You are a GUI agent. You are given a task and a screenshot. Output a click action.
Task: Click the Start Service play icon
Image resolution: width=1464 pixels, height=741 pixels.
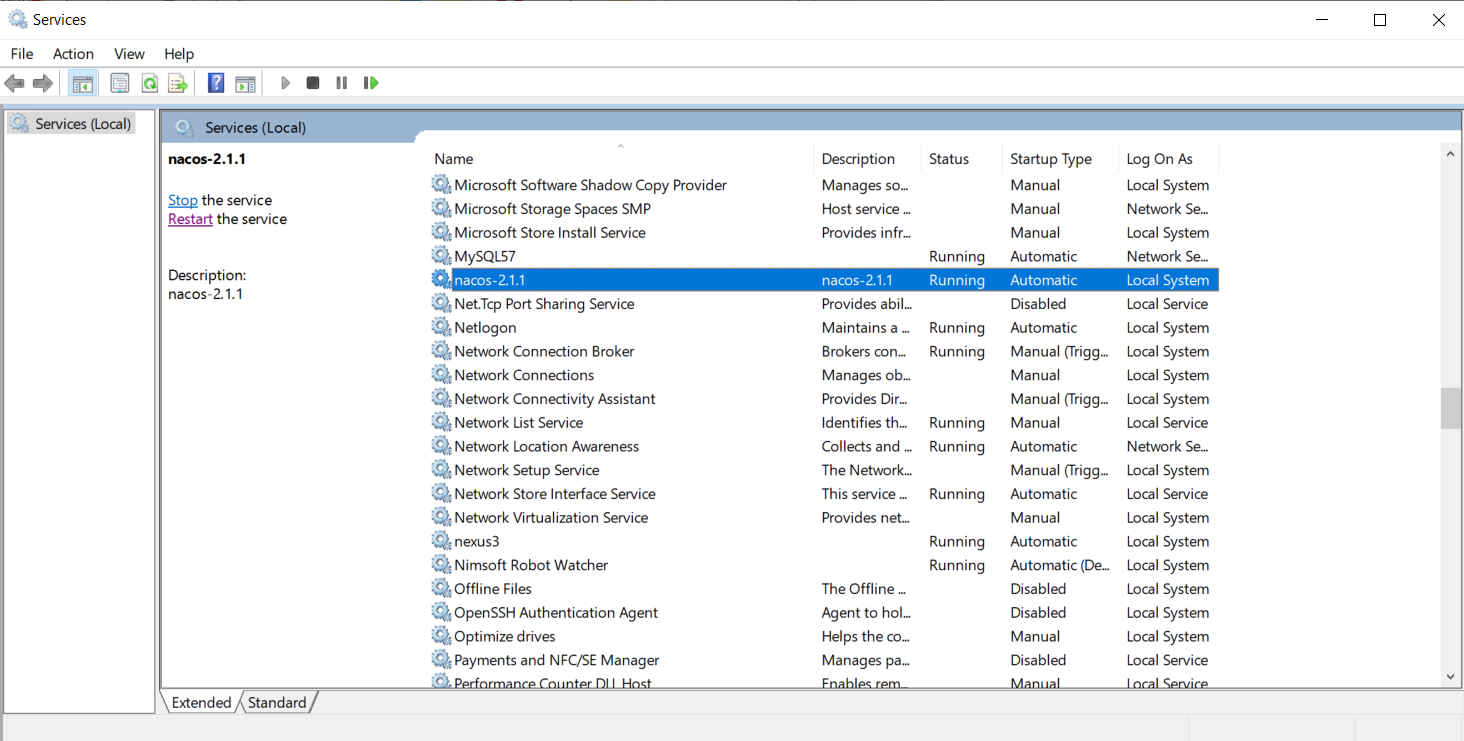coord(285,83)
